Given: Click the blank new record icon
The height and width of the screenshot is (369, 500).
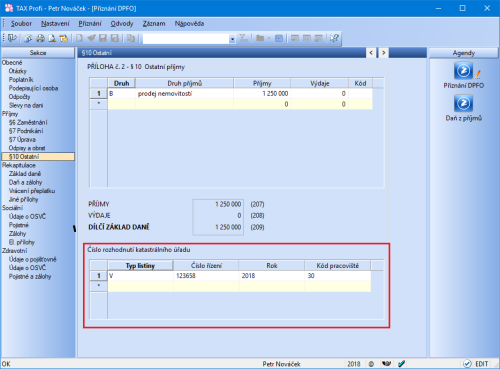Looking at the screenshot, I should (79, 38).
